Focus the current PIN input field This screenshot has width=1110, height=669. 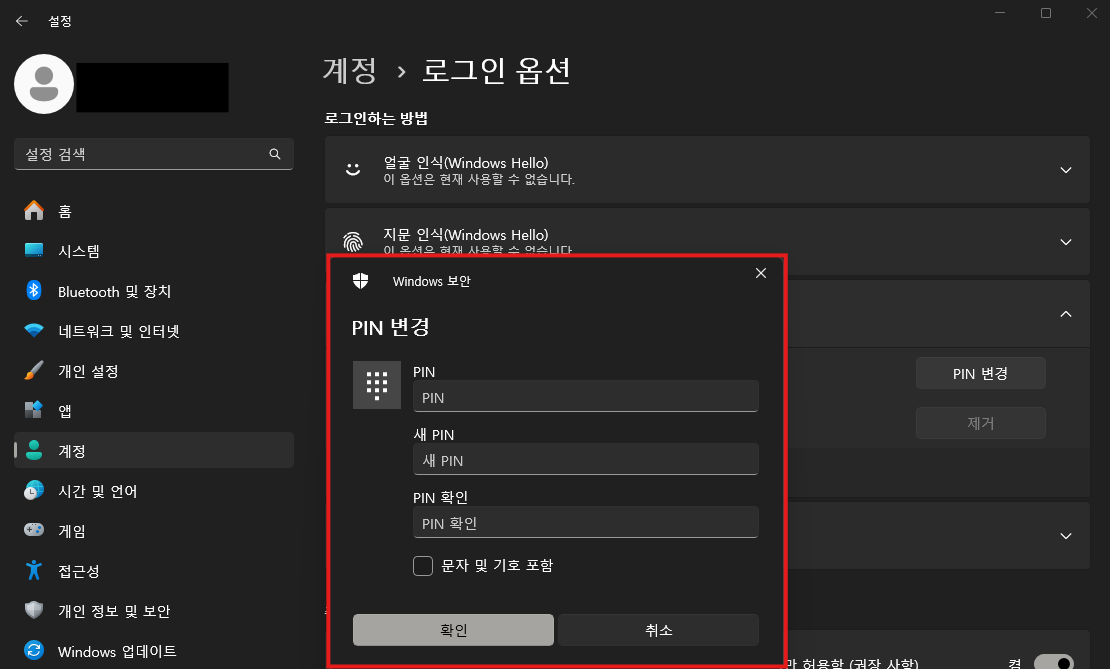[585, 396]
